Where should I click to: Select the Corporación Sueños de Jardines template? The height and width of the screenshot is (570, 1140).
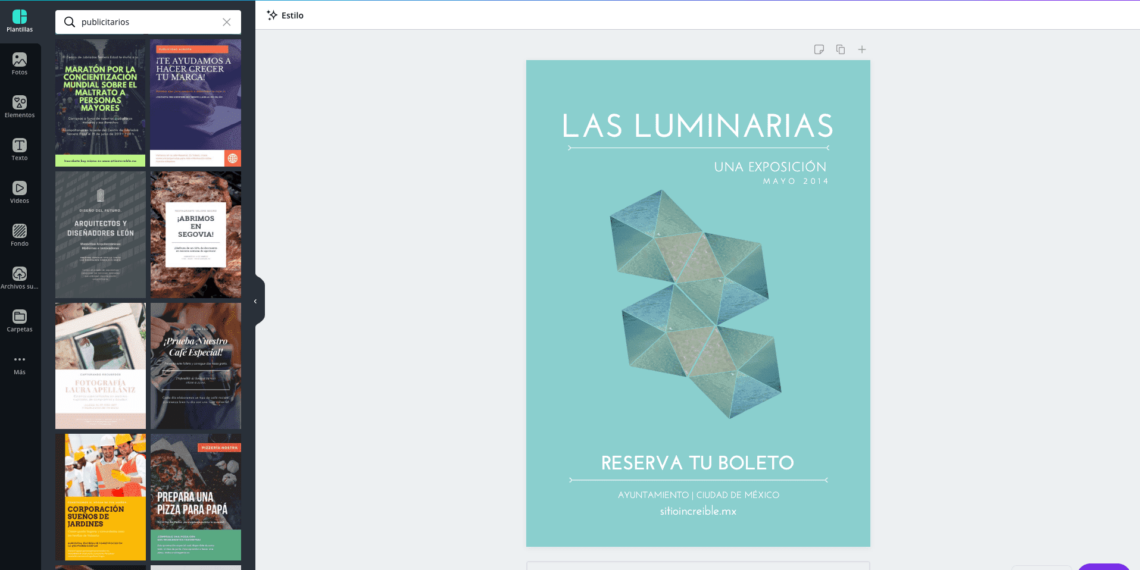pyautogui.click(x=100, y=497)
